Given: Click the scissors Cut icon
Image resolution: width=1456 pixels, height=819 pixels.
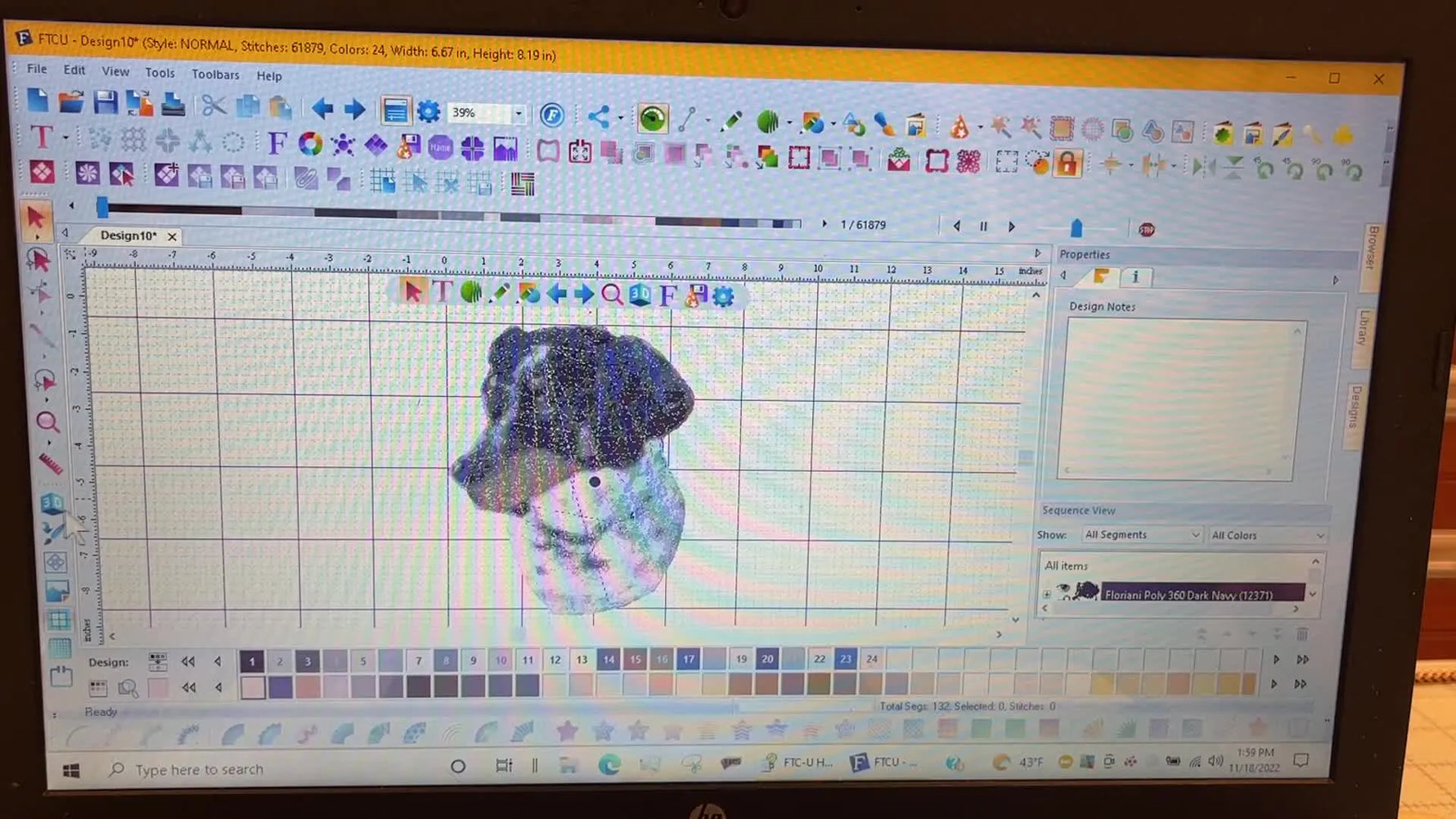Looking at the screenshot, I should click(213, 106).
